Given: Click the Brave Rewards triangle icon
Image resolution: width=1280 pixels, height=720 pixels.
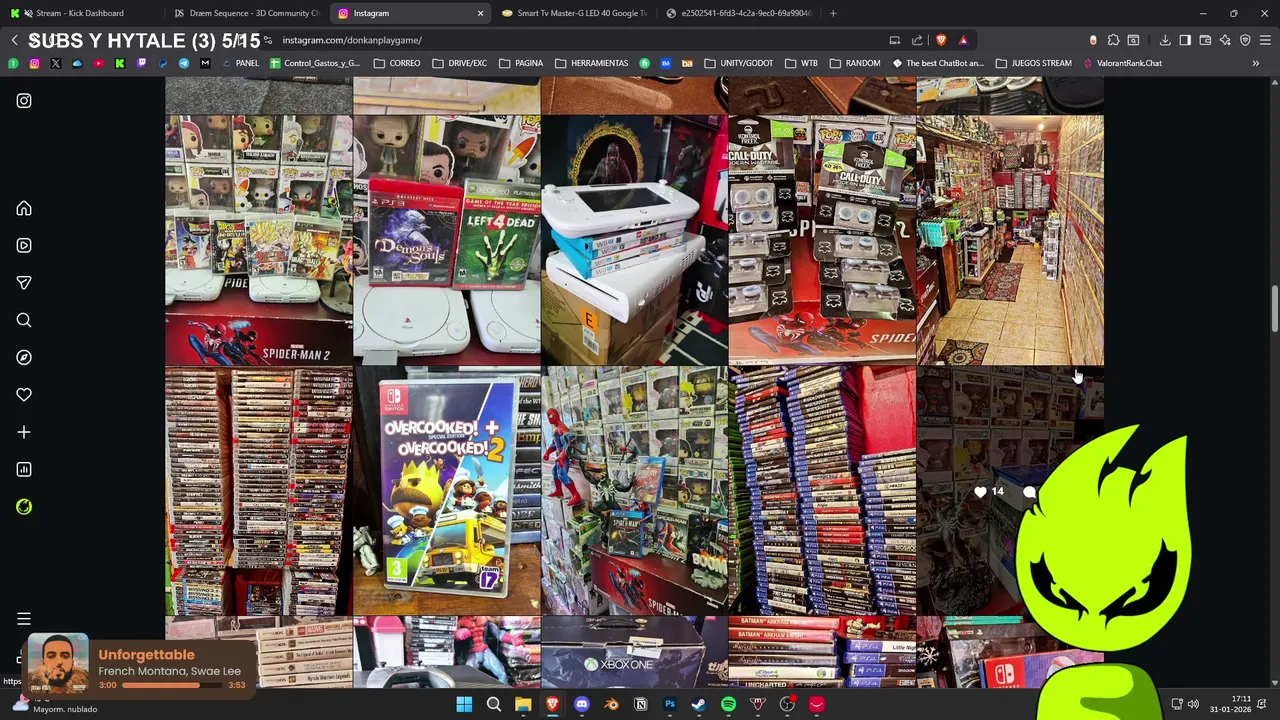Looking at the screenshot, I should click(x=963, y=40).
